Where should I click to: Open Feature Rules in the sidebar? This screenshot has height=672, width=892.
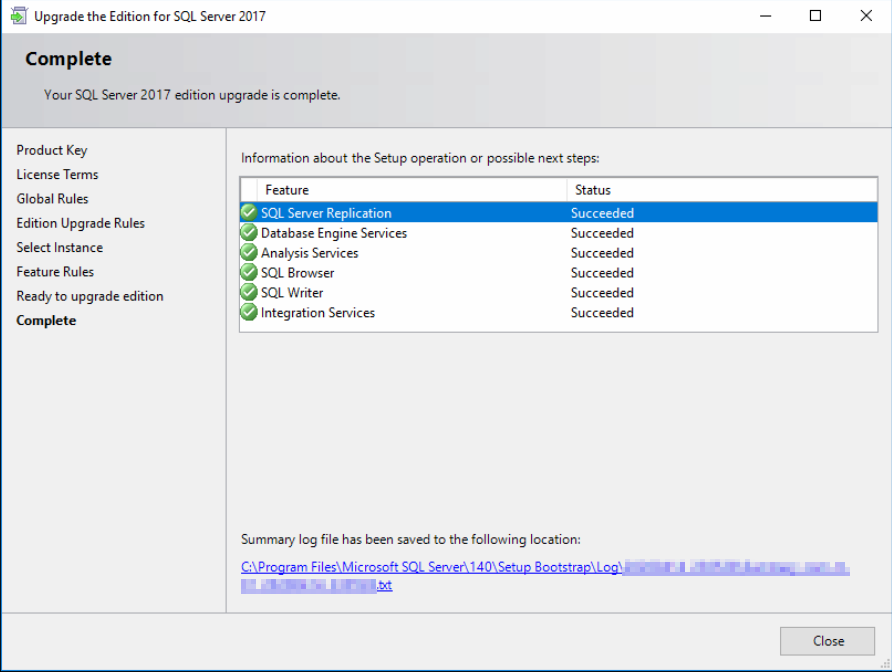(x=55, y=272)
